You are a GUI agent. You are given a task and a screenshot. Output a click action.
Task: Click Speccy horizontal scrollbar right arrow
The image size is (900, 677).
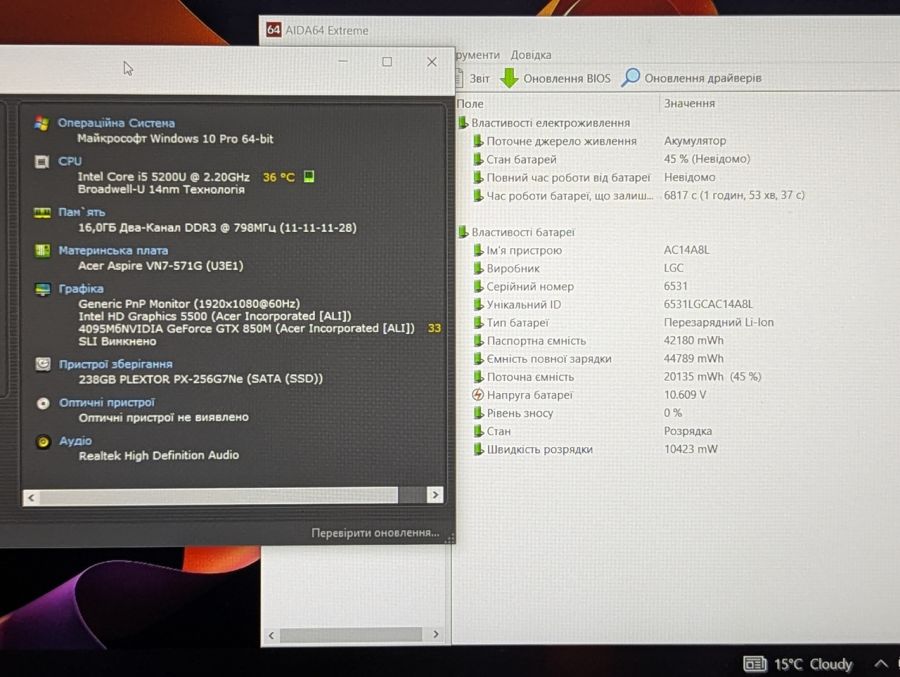(435, 494)
